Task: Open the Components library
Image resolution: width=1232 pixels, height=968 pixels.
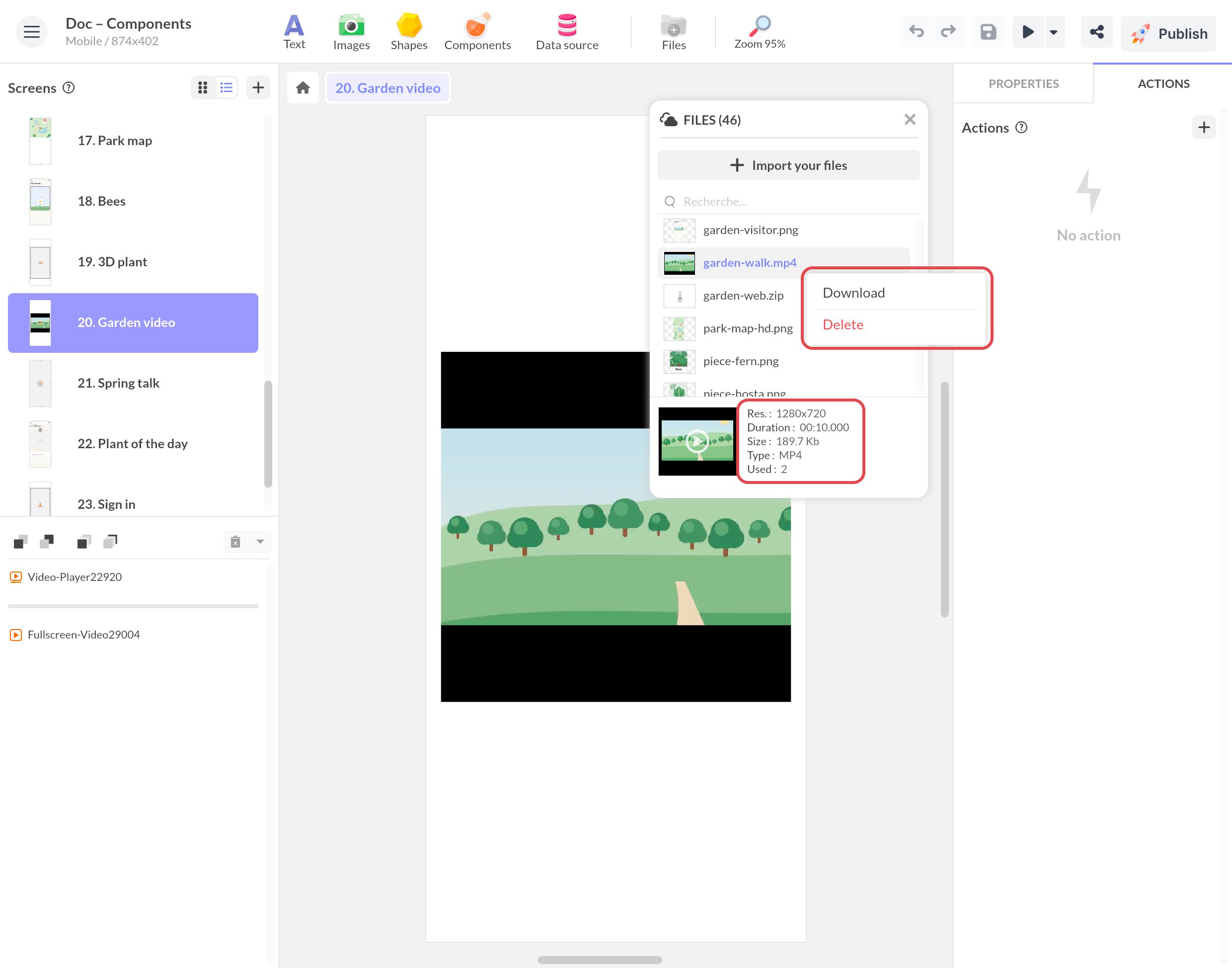Action: [x=477, y=32]
